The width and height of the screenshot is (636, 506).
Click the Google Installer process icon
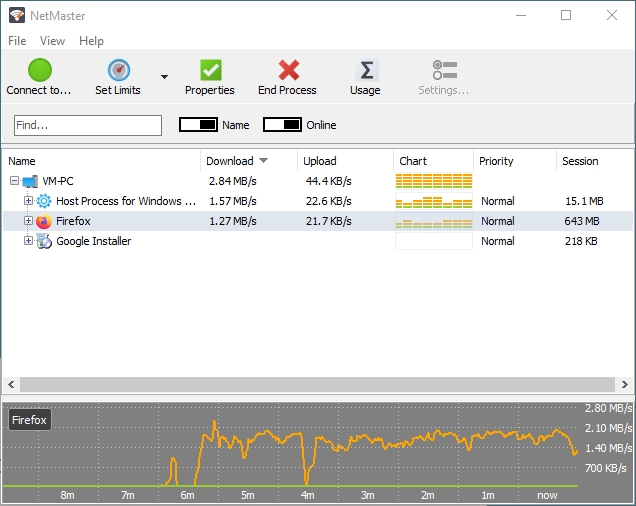tap(44, 241)
